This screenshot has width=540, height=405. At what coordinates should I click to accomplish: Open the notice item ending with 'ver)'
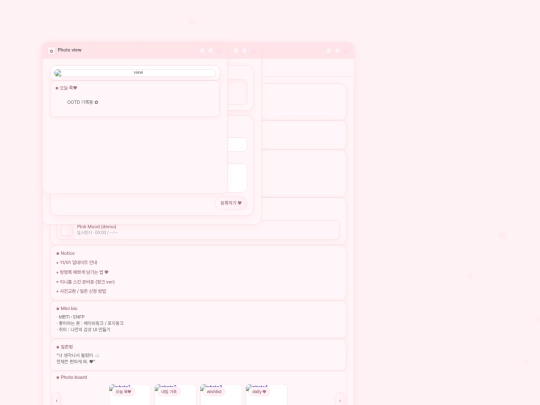pyautogui.click(x=85, y=282)
